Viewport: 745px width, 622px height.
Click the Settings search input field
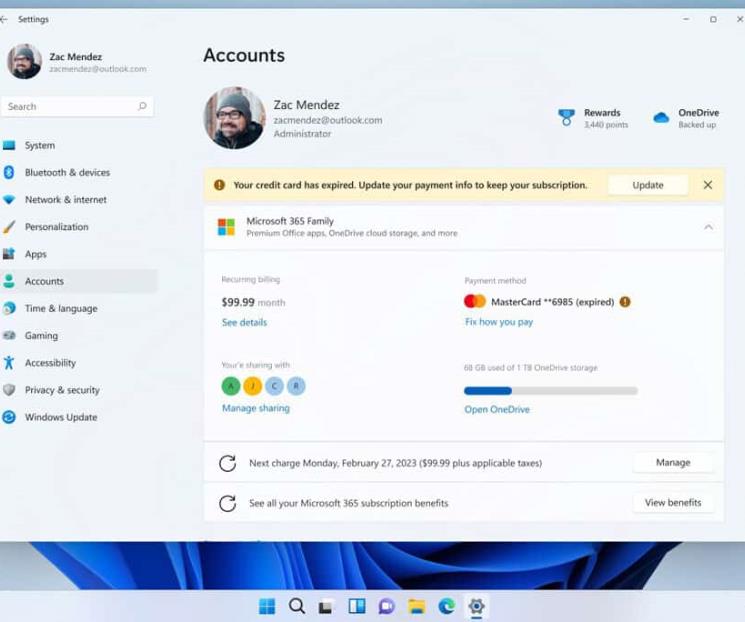pyautogui.click(x=77, y=106)
